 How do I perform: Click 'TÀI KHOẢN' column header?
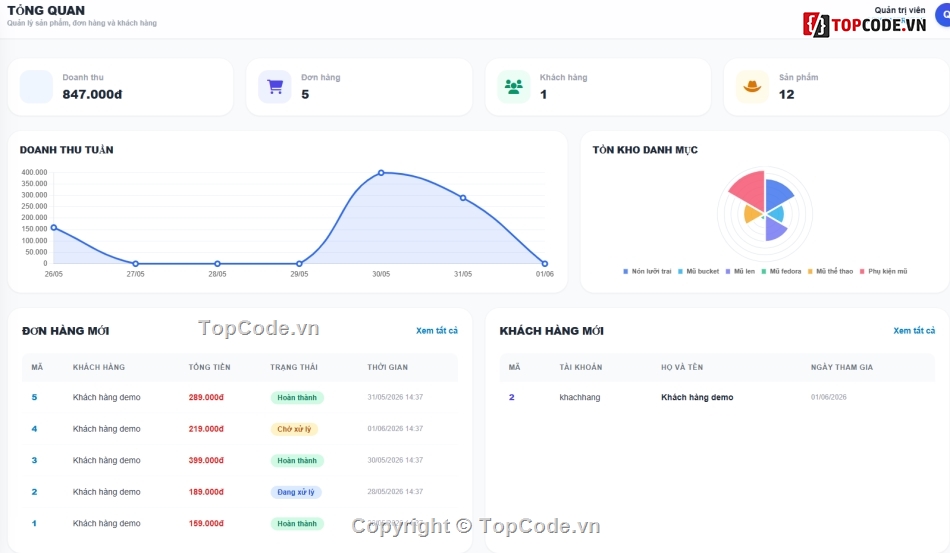pyautogui.click(x=580, y=367)
